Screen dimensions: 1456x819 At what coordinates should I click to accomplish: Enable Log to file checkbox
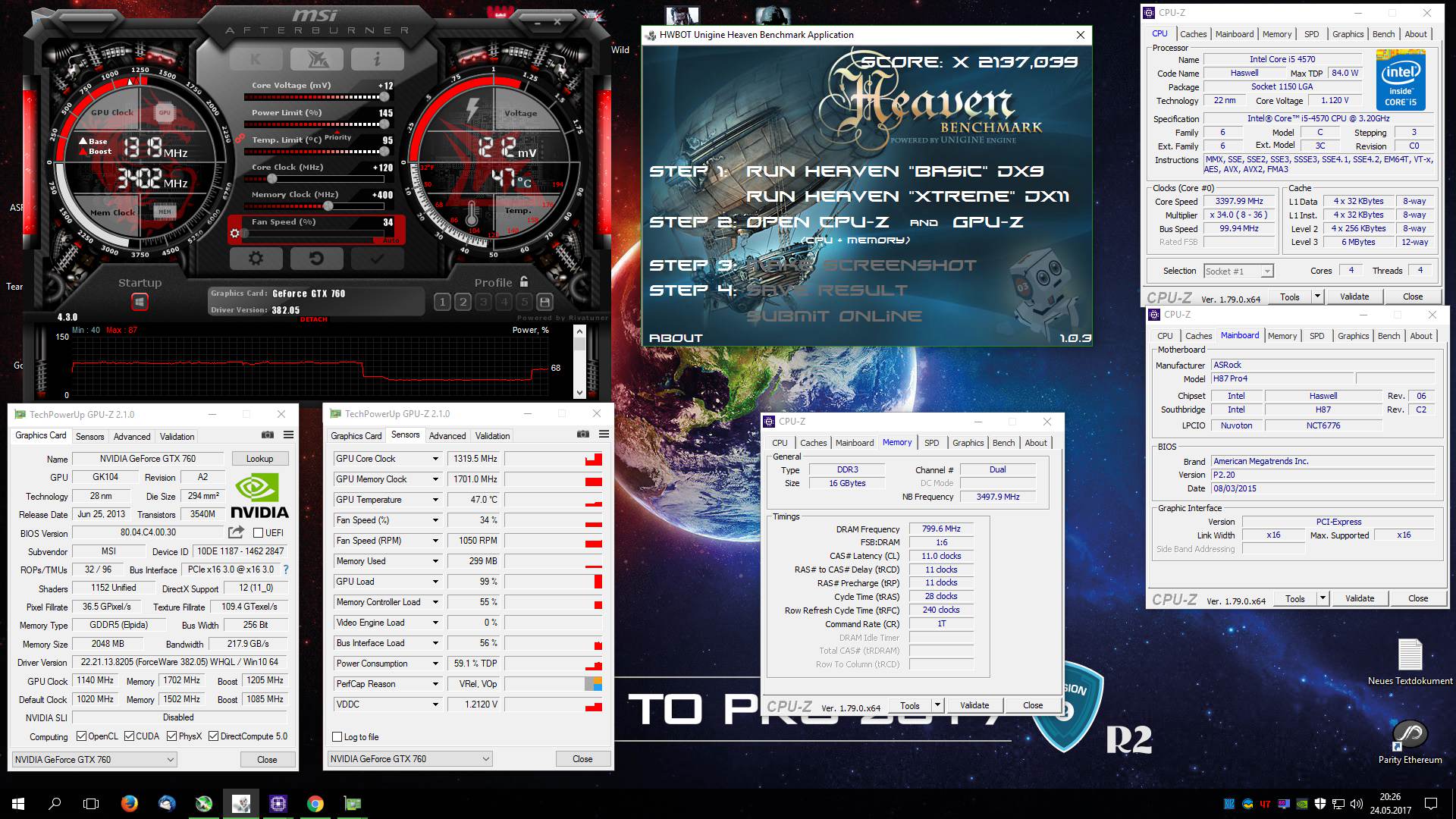337,737
